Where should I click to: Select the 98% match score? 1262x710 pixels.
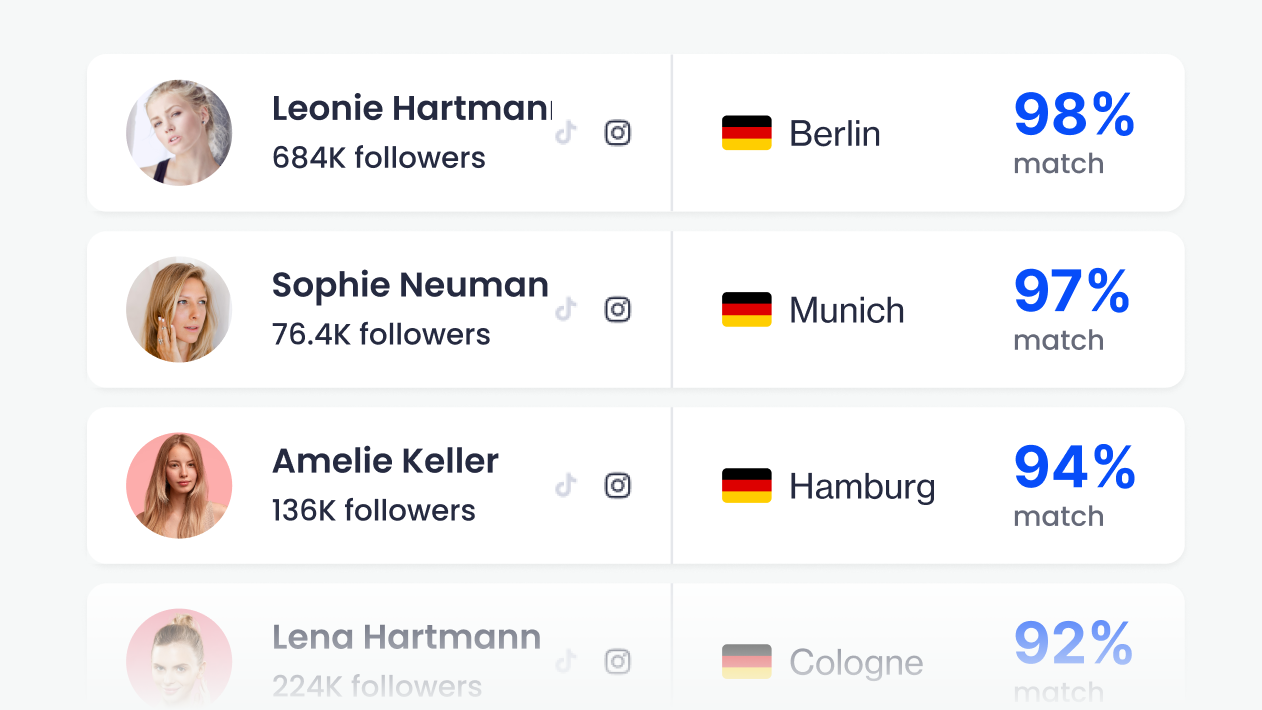pyautogui.click(x=1074, y=115)
